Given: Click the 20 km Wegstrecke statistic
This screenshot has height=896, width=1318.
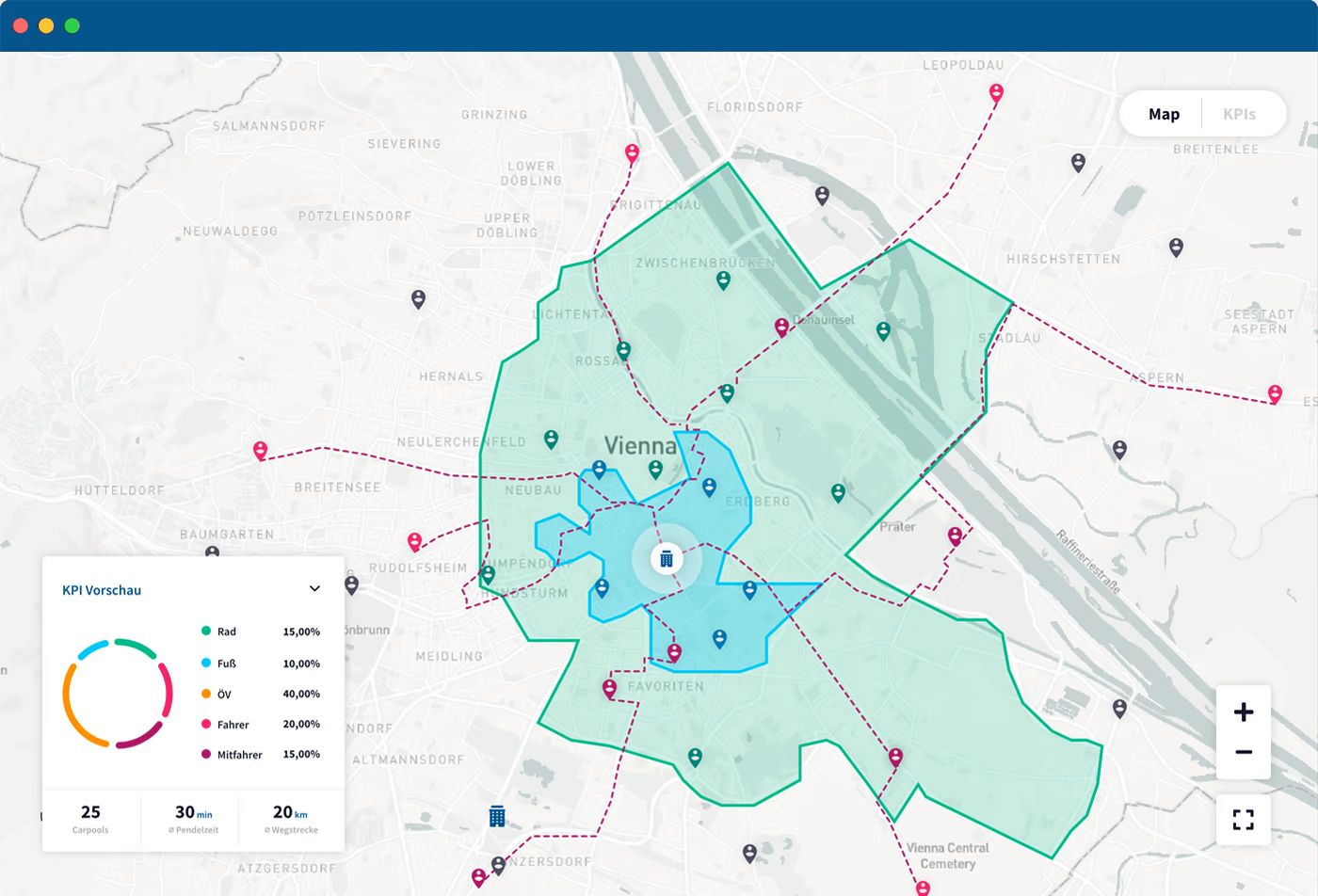Looking at the screenshot, I should (291, 818).
